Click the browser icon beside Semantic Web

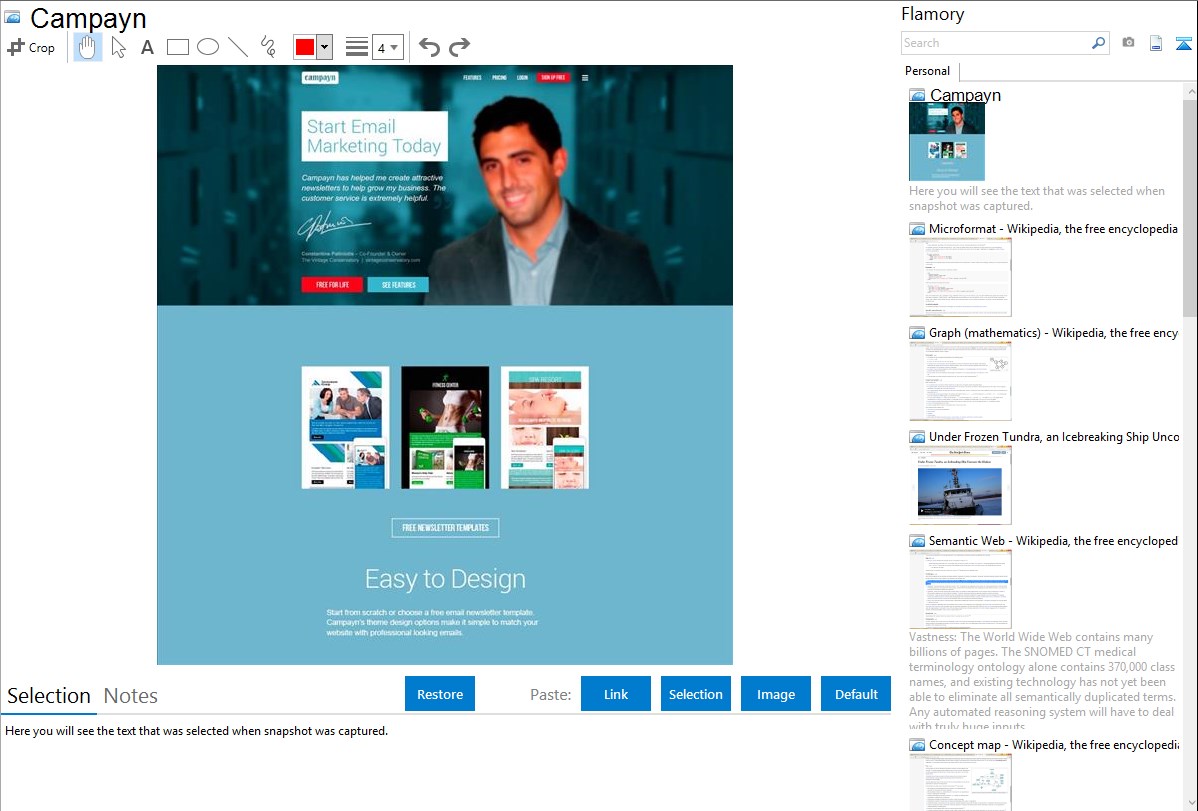[x=918, y=540]
